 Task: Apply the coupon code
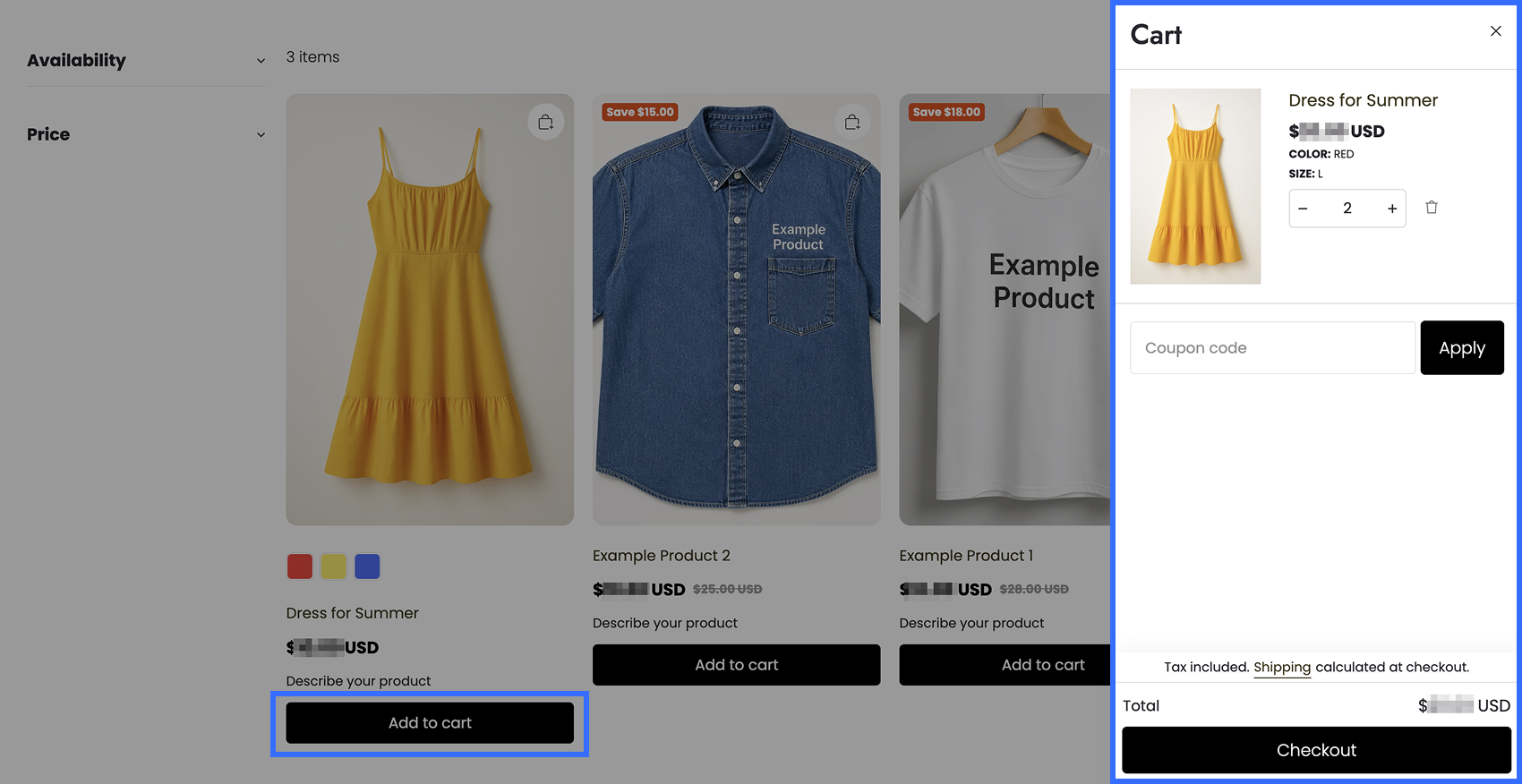pos(1462,348)
